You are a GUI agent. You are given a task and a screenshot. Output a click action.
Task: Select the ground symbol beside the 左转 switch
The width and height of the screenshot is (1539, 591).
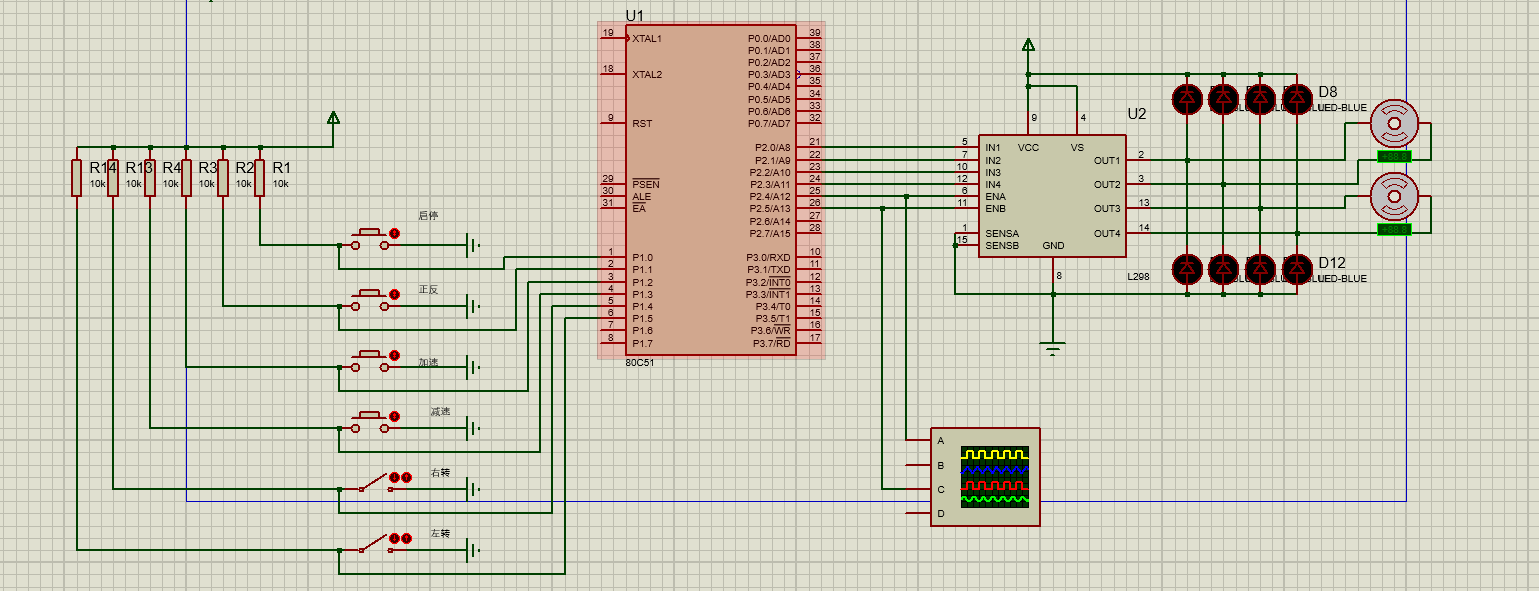click(x=473, y=550)
